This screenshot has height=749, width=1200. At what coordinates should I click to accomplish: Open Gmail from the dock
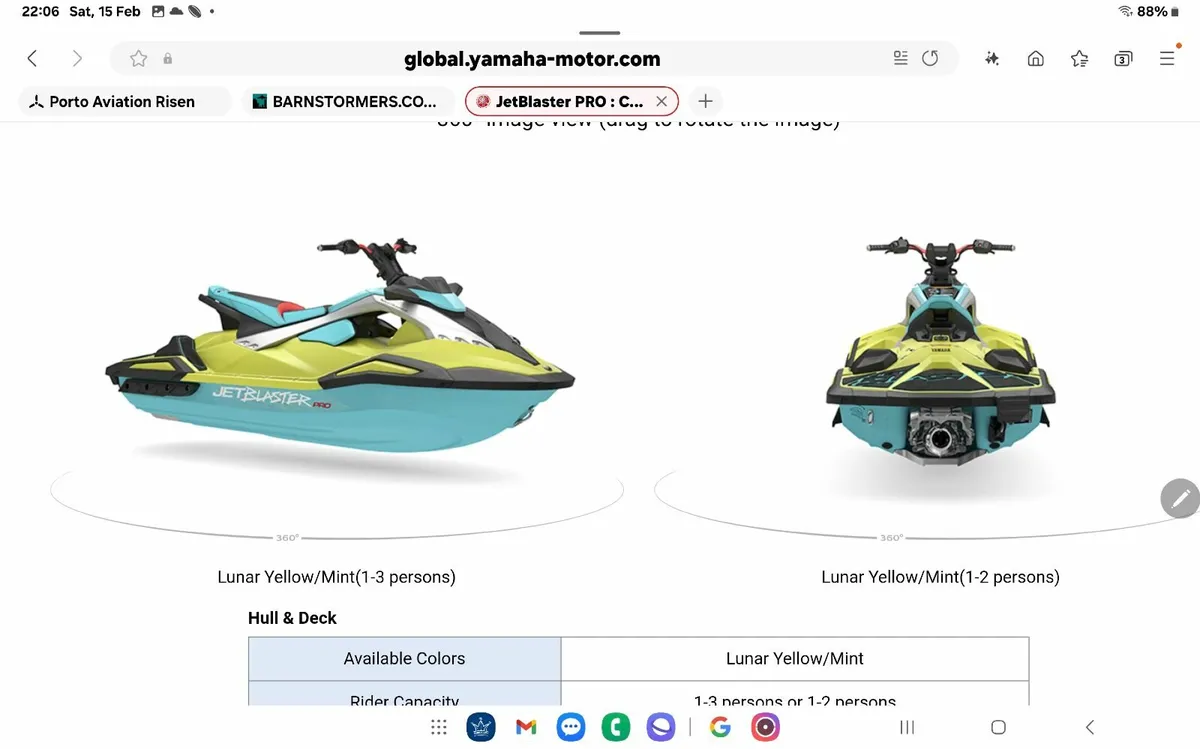click(x=526, y=727)
